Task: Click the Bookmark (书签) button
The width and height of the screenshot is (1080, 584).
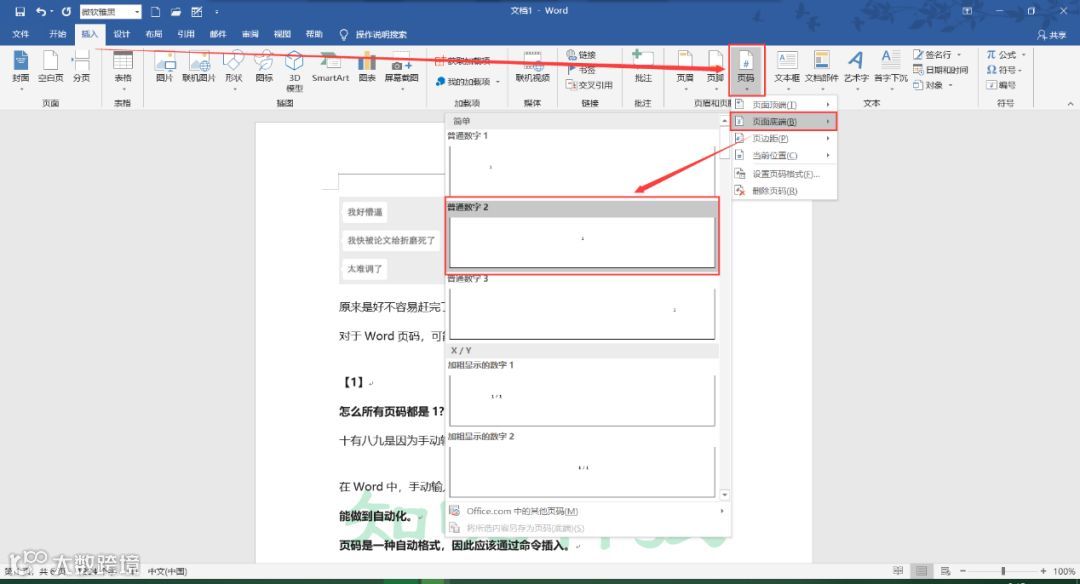Action: pyautogui.click(x=581, y=70)
